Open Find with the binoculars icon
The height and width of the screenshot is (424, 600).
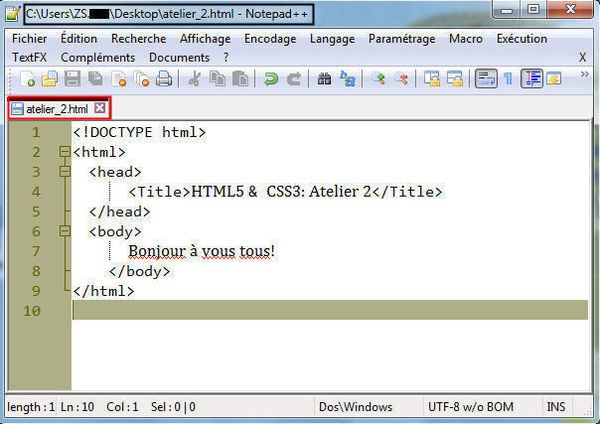(324, 79)
